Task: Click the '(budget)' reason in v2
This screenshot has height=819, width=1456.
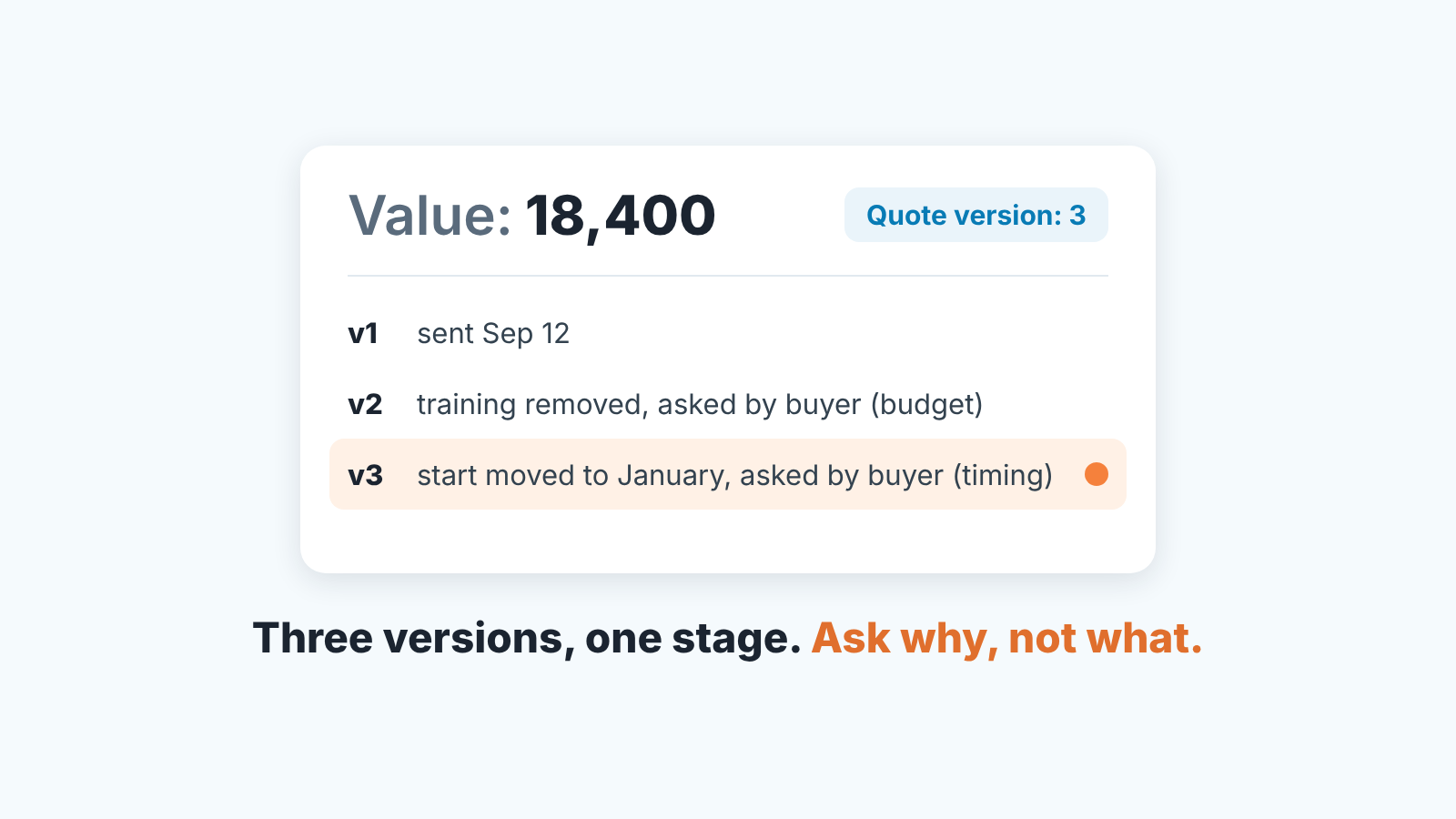Action: 926,405
